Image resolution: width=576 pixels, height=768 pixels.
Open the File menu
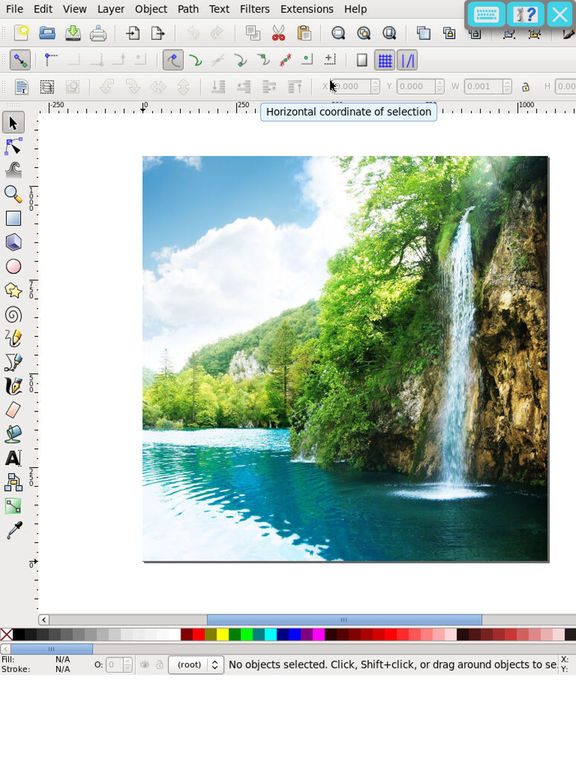pyautogui.click(x=14, y=9)
